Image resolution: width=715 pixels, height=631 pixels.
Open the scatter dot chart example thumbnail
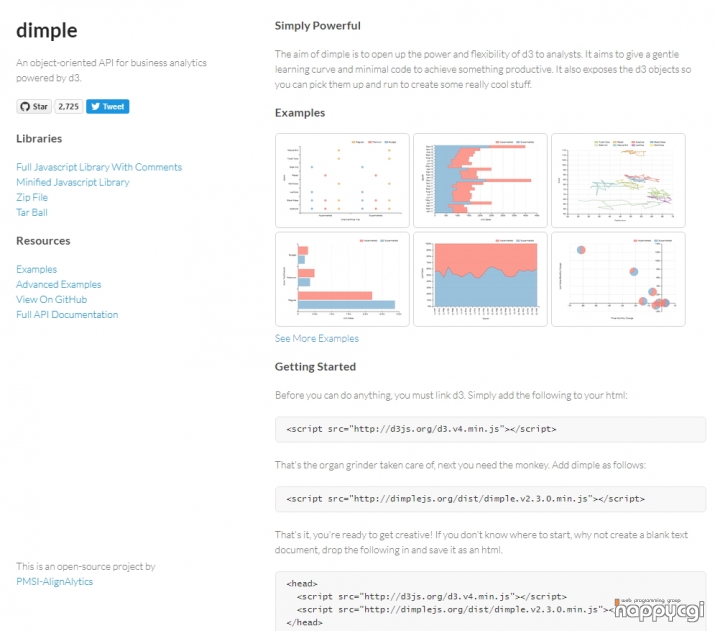(x=342, y=180)
